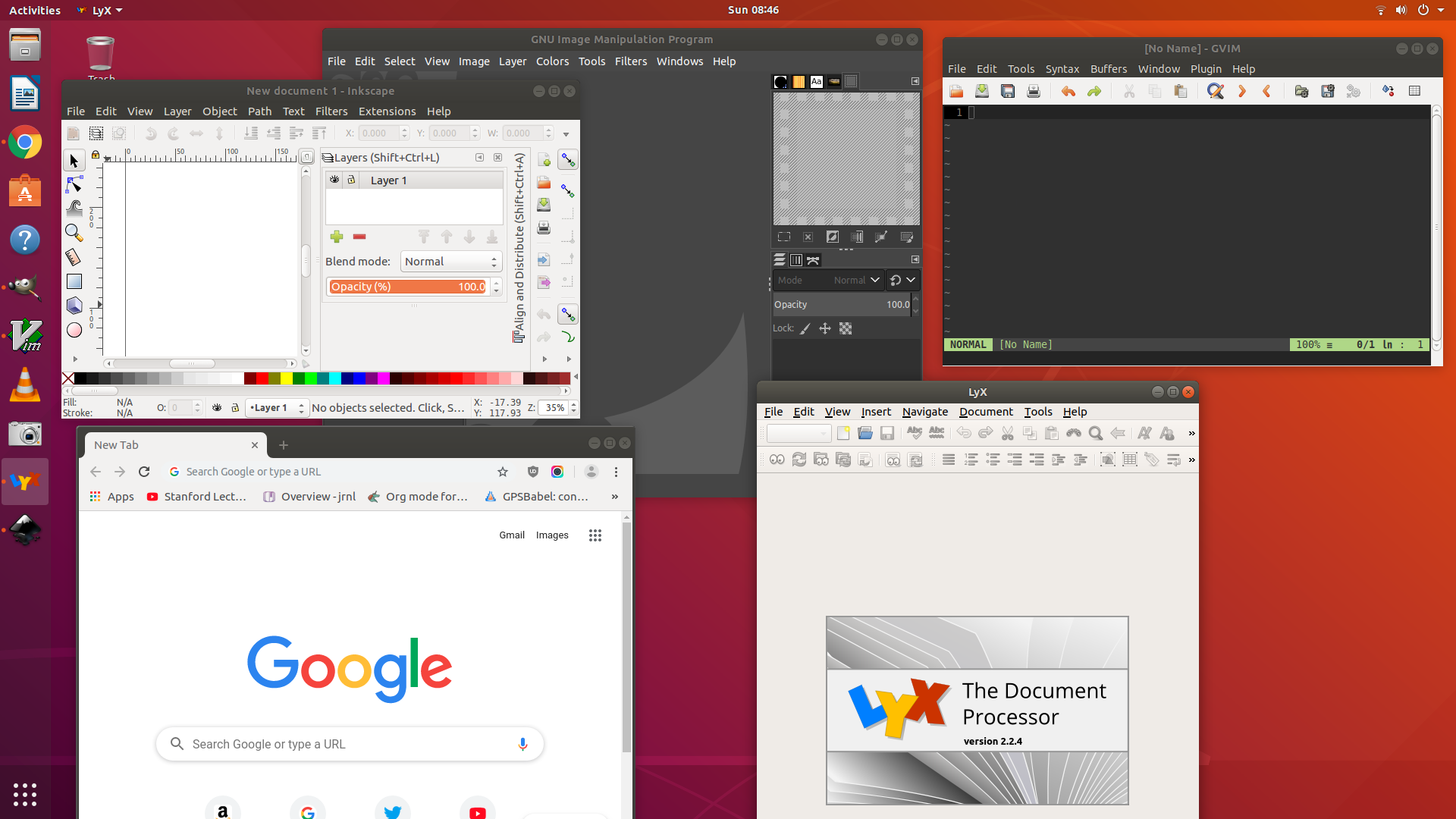Open the GVIM Syntax menu
Viewport: 1456px width, 819px height.
coord(1062,69)
